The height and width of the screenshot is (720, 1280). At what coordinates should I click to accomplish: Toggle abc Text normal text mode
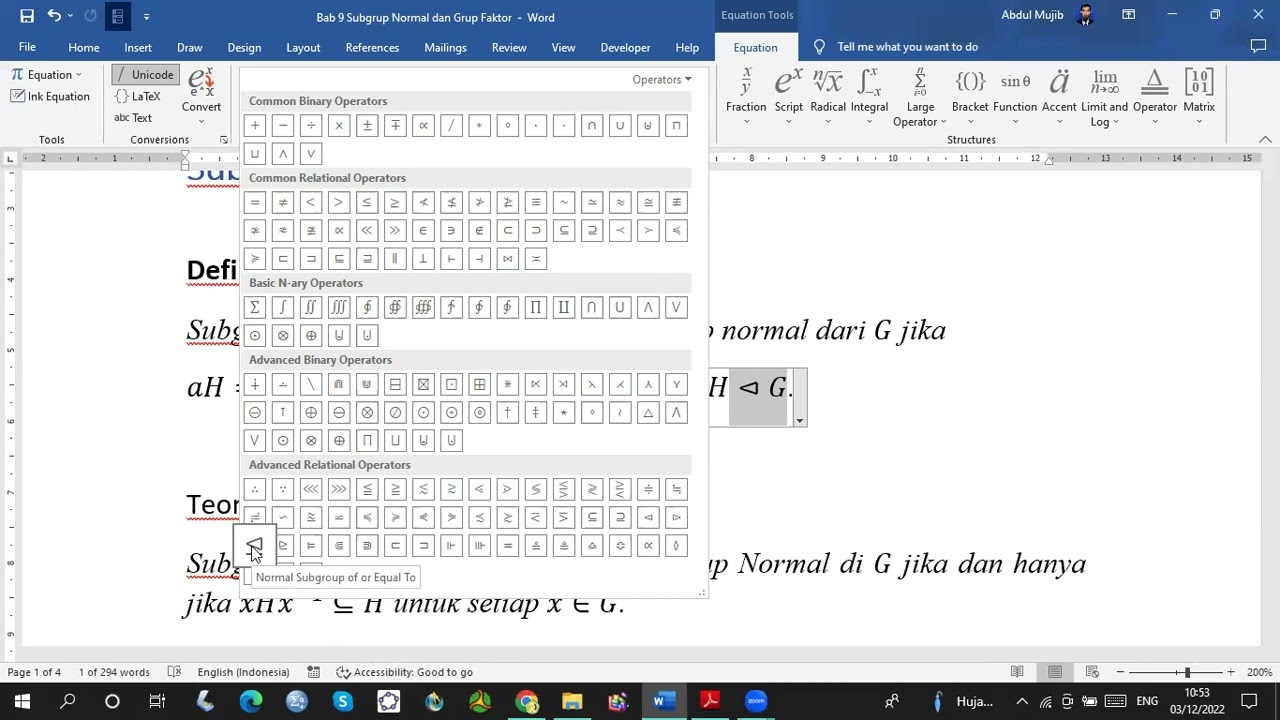133,118
